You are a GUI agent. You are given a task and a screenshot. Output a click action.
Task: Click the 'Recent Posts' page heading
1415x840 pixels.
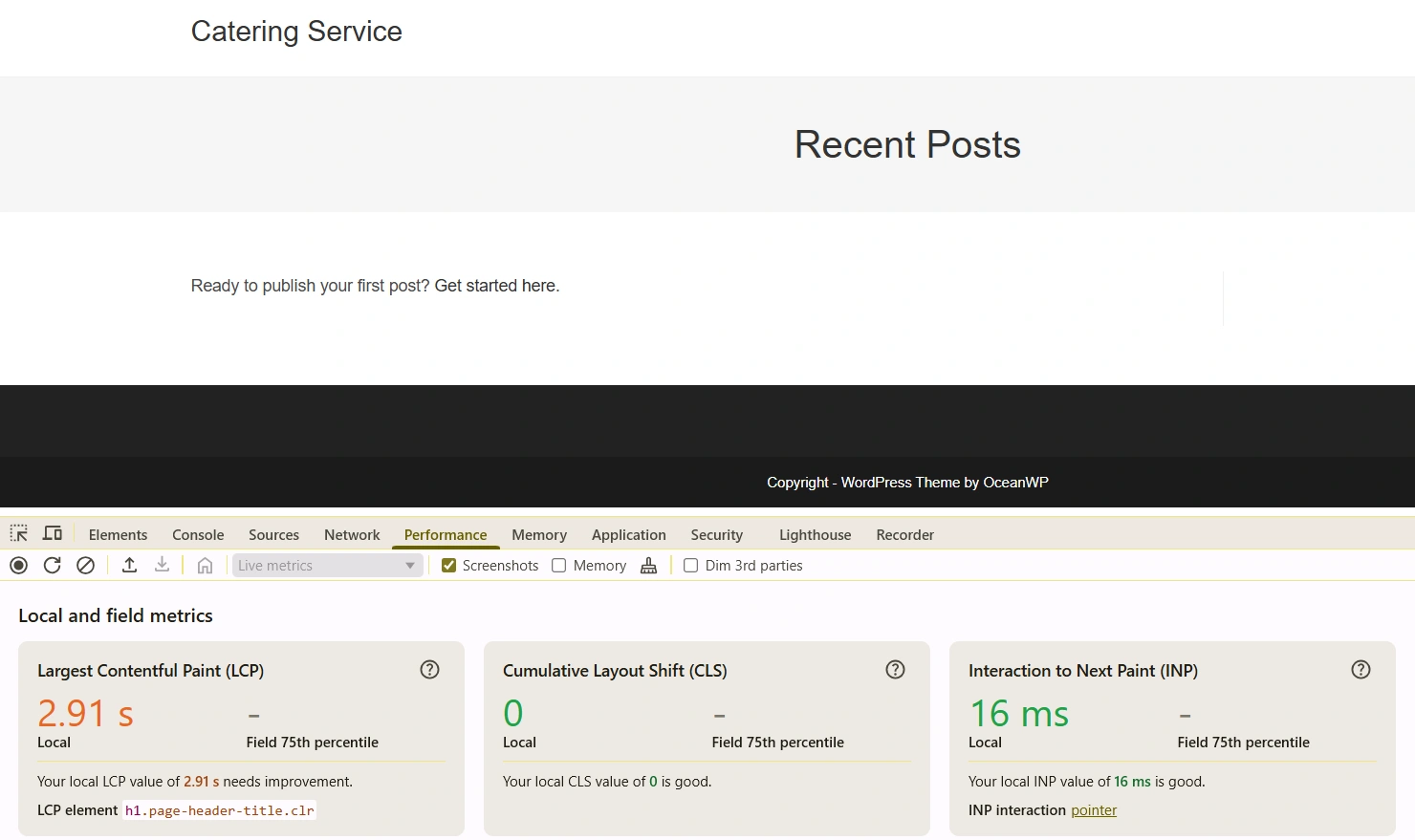point(907,145)
